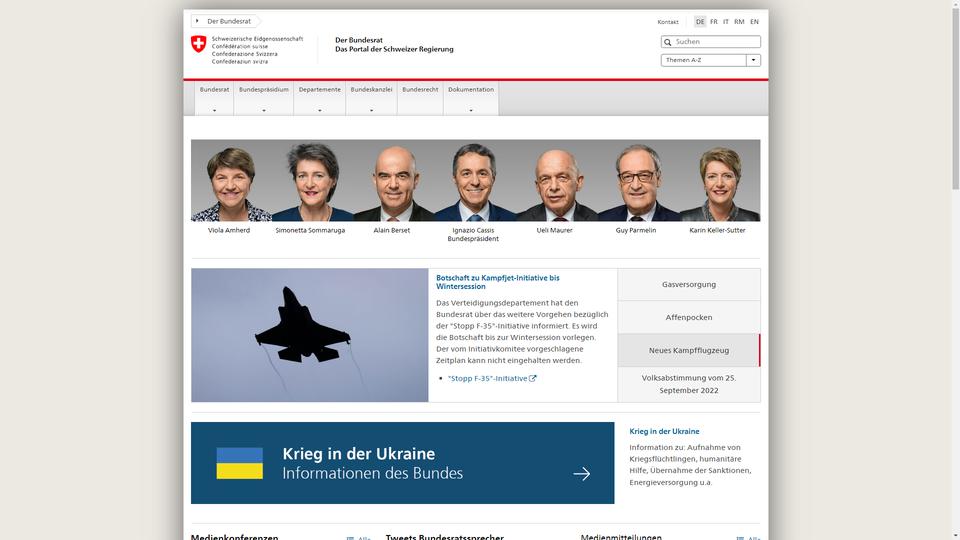Screen dimensions: 960x540
Task: Click Simonetta Sommaruga's portrait
Action: (x=313, y=182)
